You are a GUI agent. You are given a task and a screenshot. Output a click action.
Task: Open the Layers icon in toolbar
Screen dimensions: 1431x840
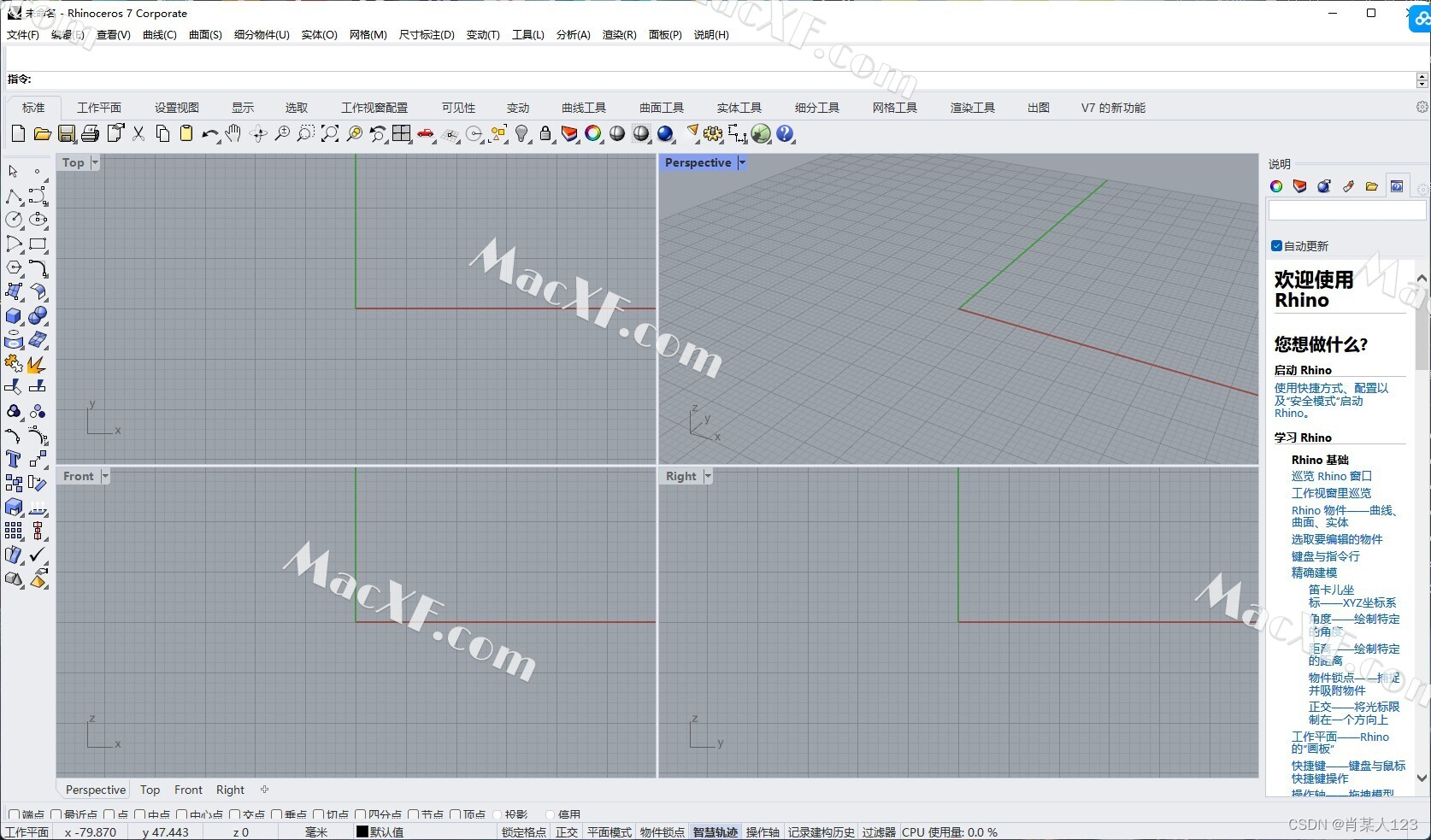pos(569,133)
